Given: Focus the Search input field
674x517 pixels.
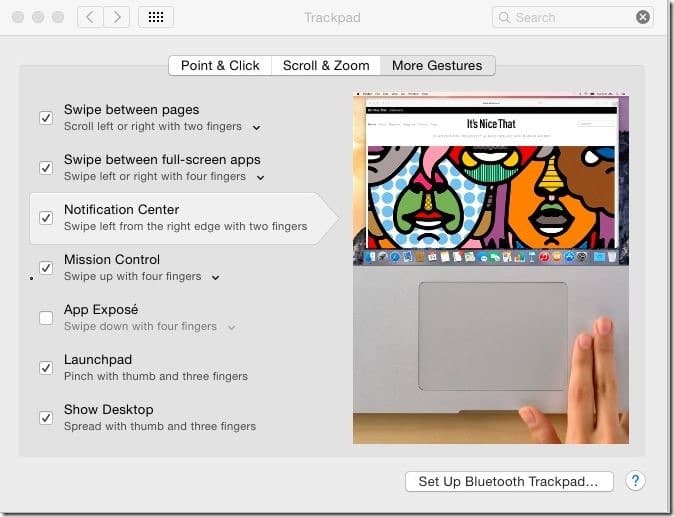Looking at the screenshot, I should click(573, 17).
